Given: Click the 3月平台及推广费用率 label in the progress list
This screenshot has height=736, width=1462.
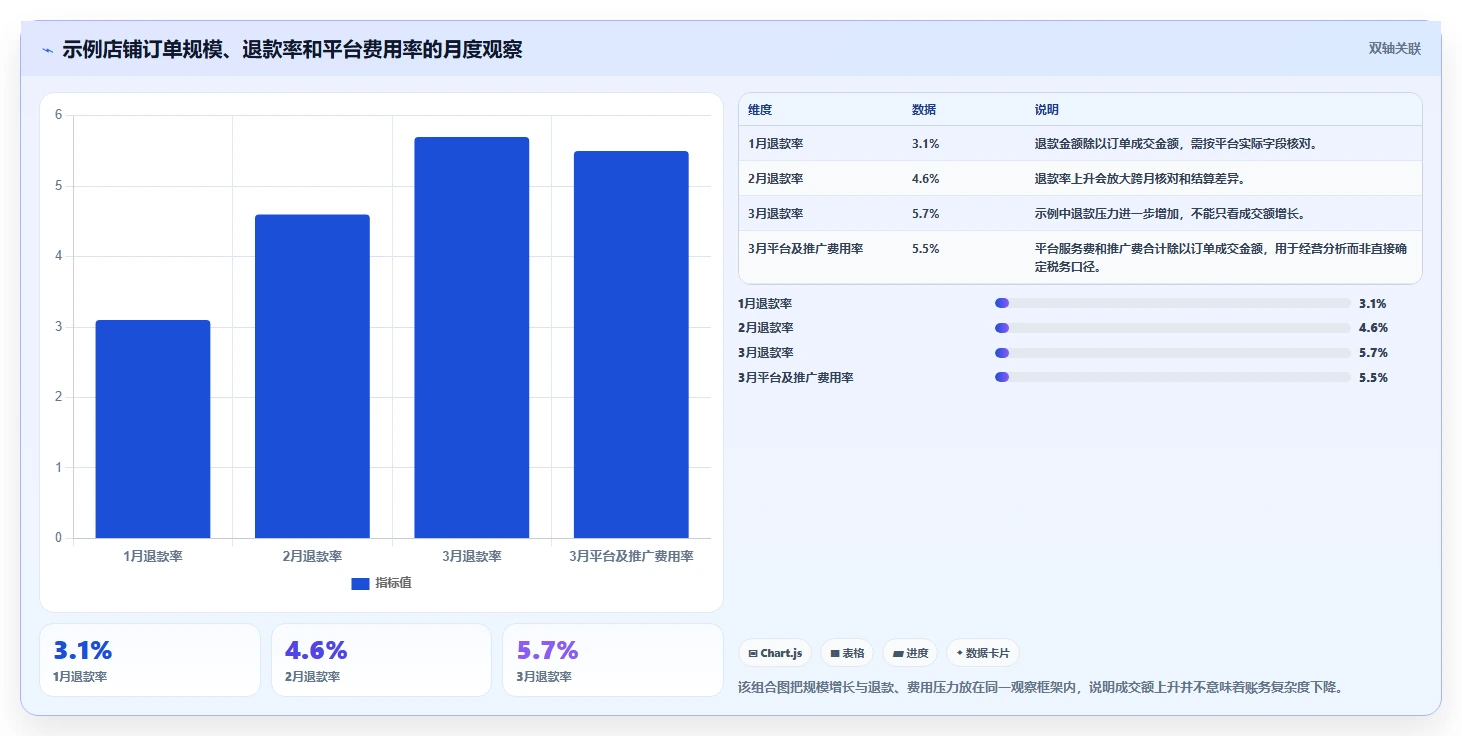Looking at the screenshot, I should [x=795, y=378].
